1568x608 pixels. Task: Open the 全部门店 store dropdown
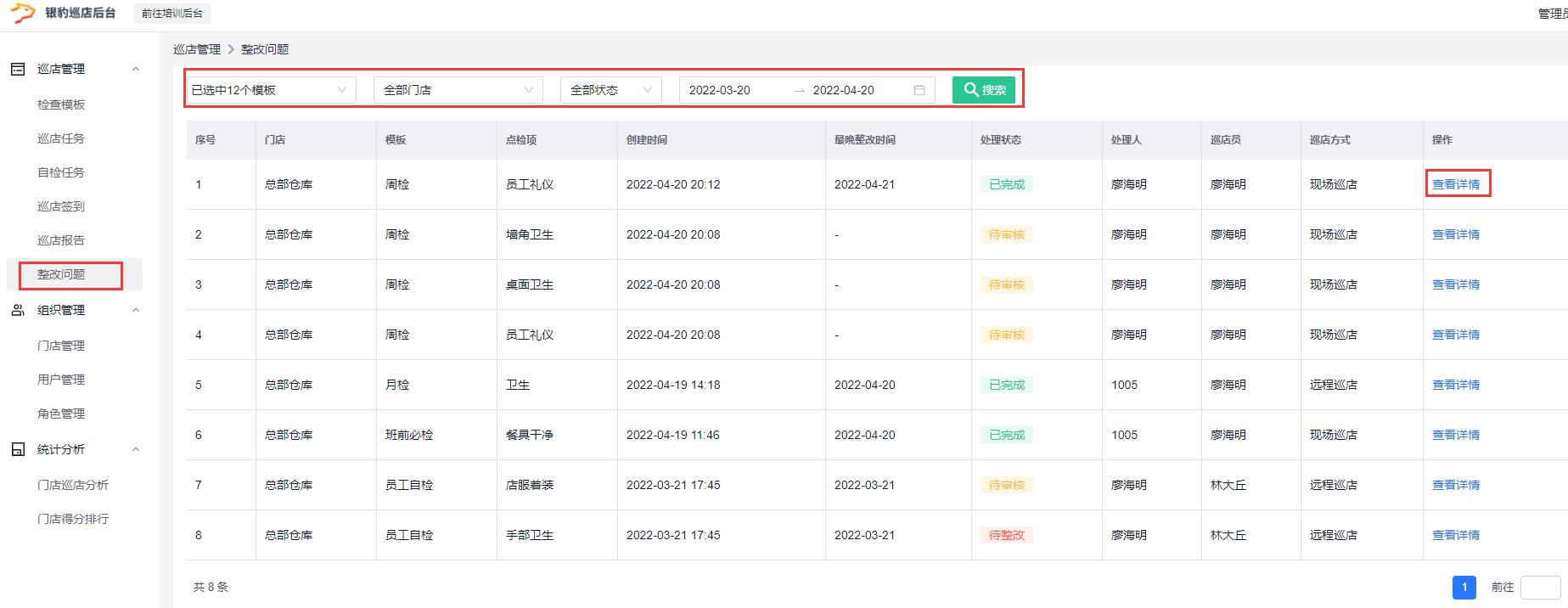(458, 90)
